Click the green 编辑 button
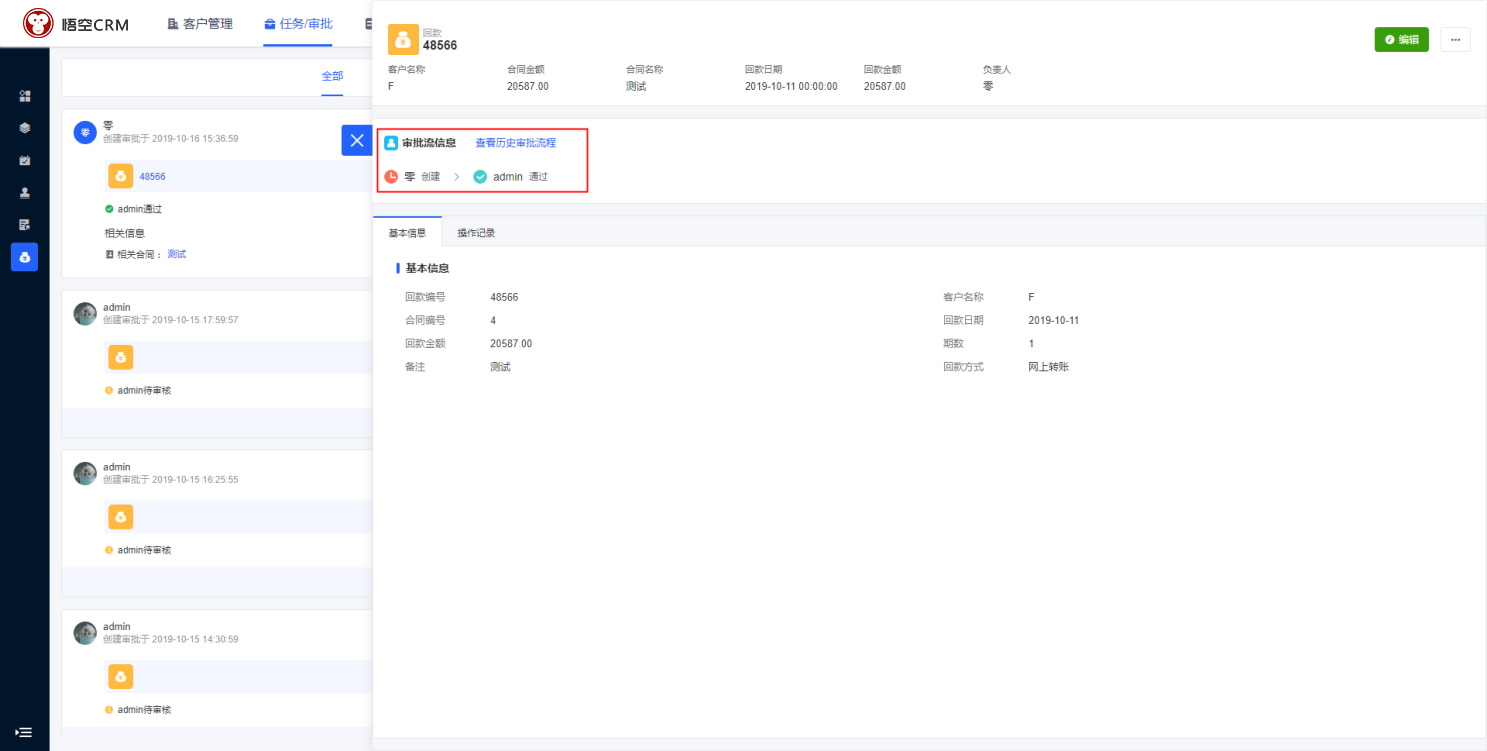 (x=1401, y=40)
